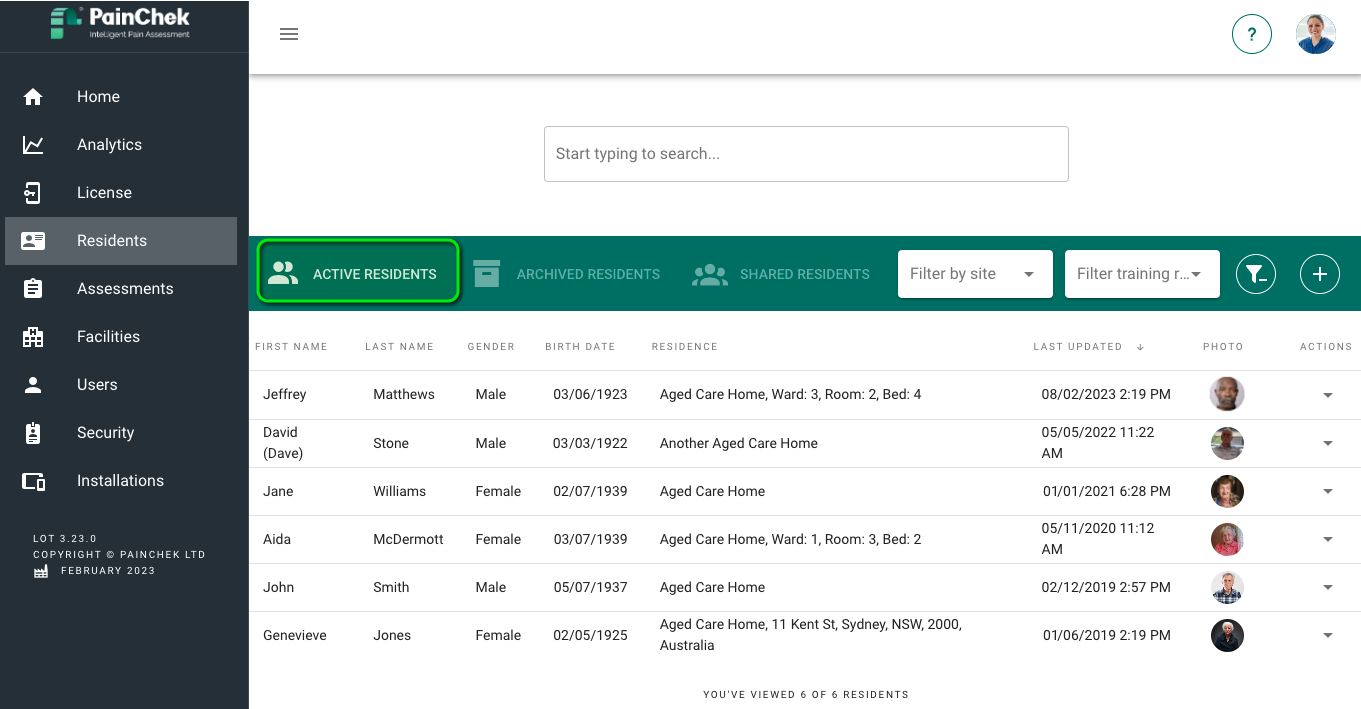This screenshot has width=1361, height=709.
Task: Click the last name McDermott
Action: [408, 539]
